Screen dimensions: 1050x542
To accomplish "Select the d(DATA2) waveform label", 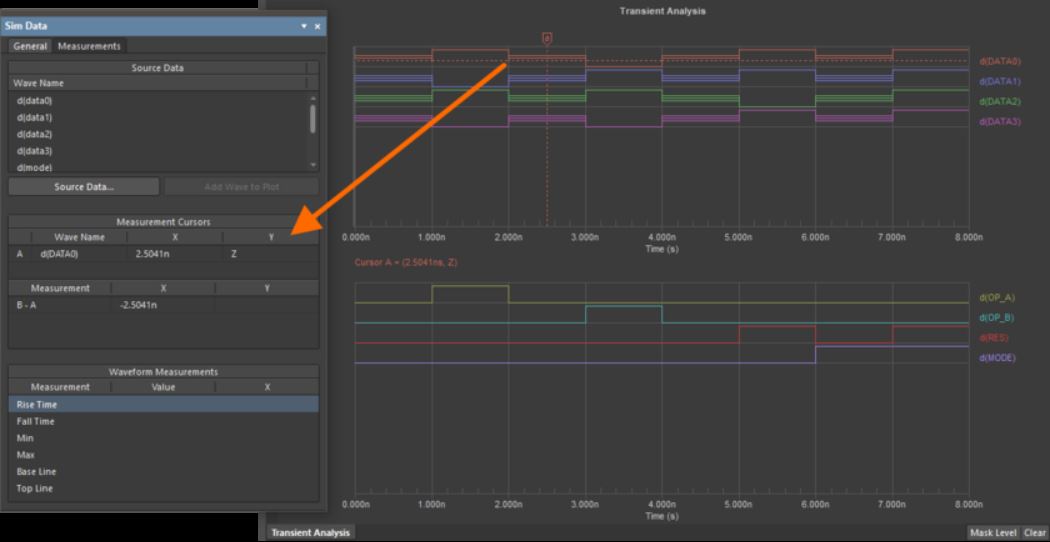I will click(x=1000, y=102).
